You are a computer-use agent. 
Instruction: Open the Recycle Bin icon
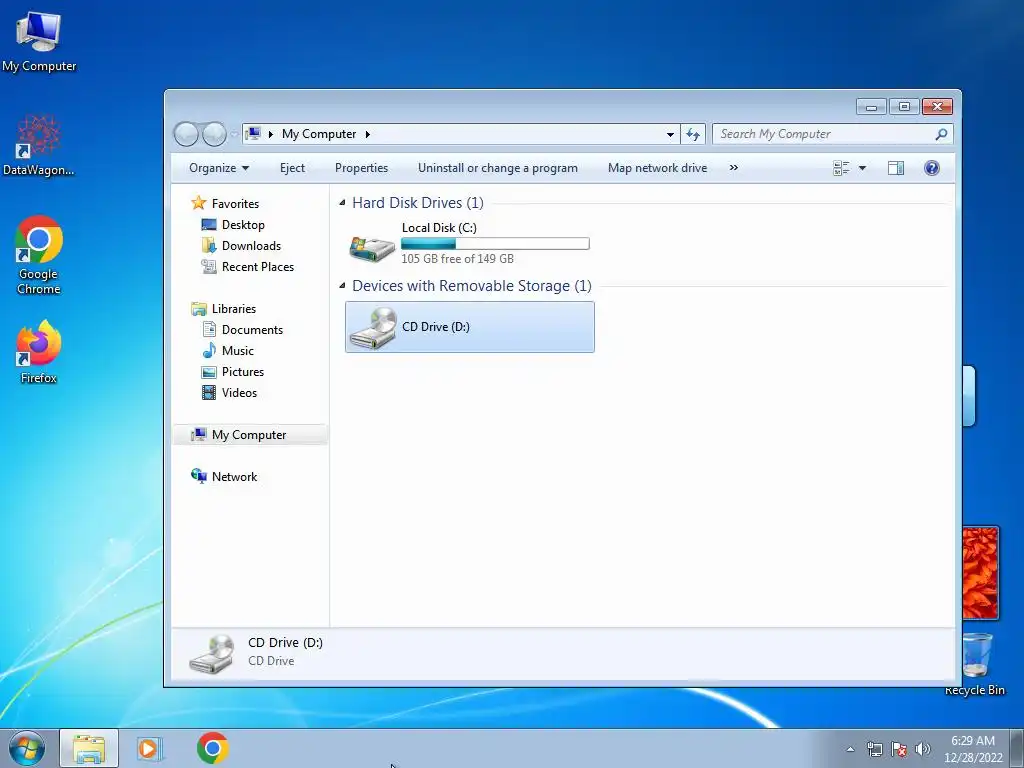coord(976,664)
